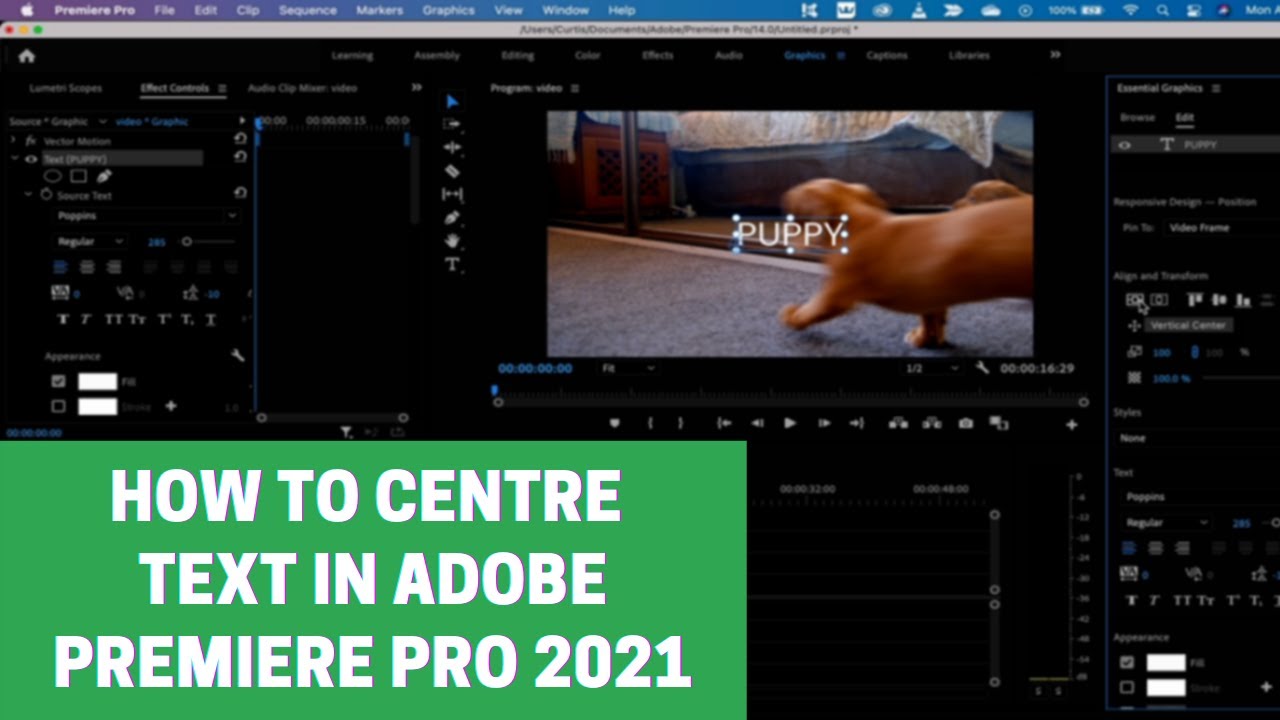Image resolution: width=1280 pixels, height=720 pixels.
Task: Click the Lift button in Program monitor
Action: pos(898,423)
